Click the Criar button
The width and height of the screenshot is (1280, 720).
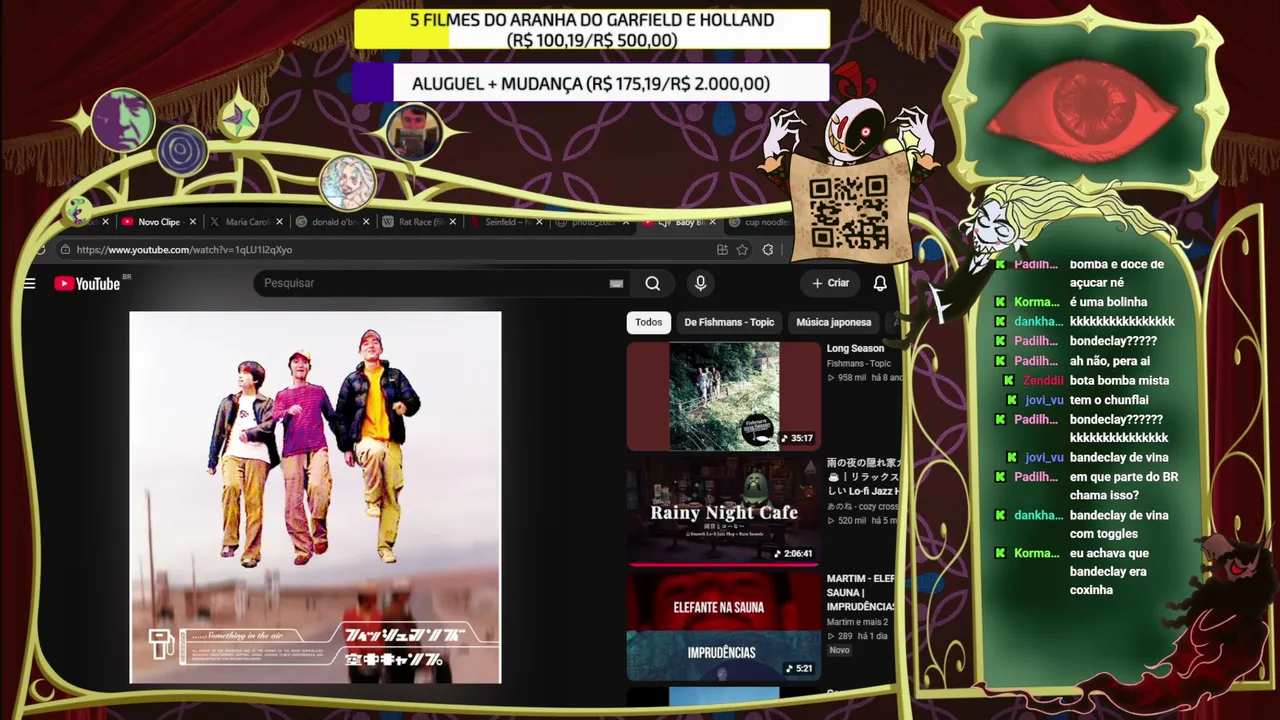(831, 283)
